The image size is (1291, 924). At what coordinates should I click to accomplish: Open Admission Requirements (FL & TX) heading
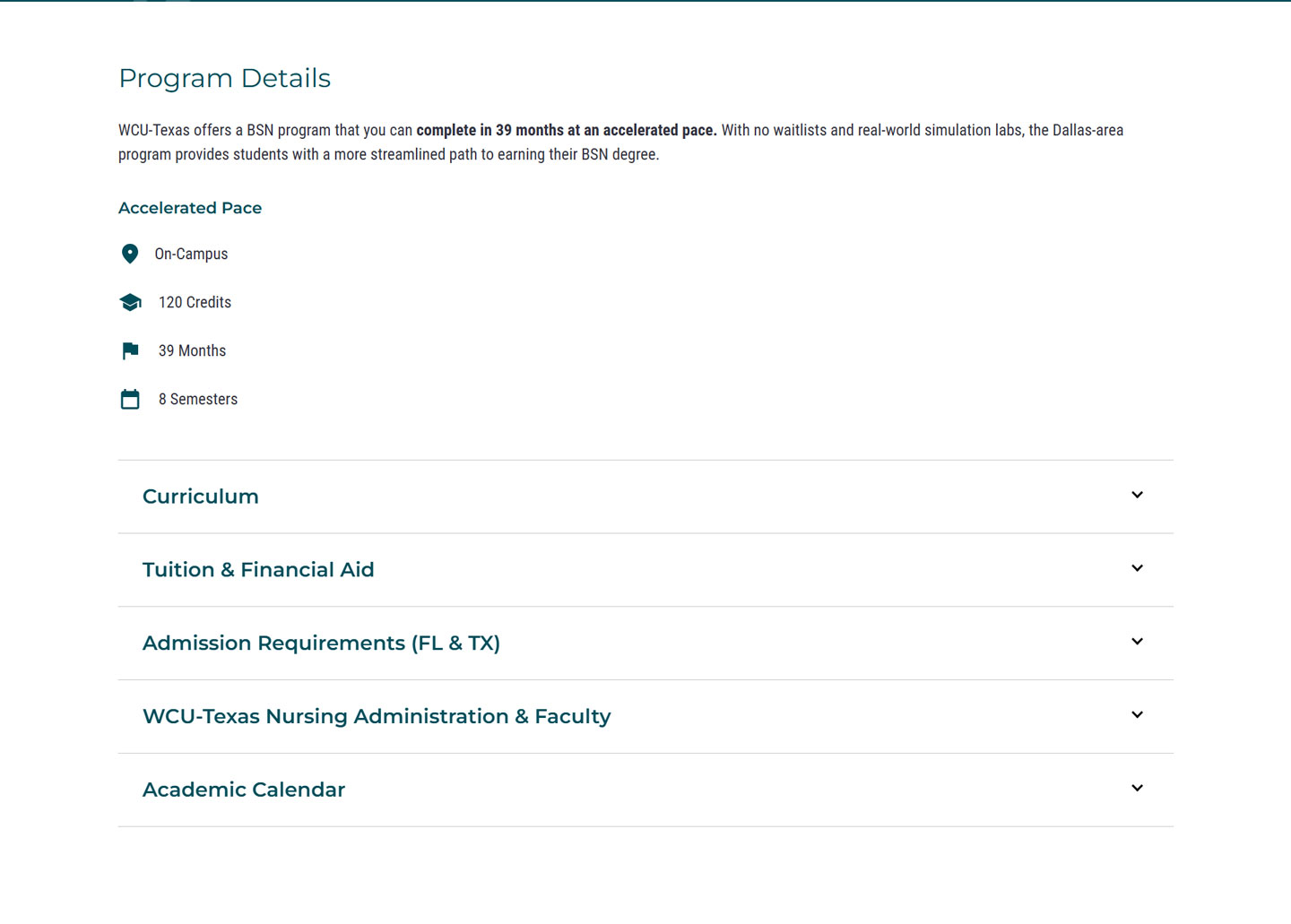(321, 643)
